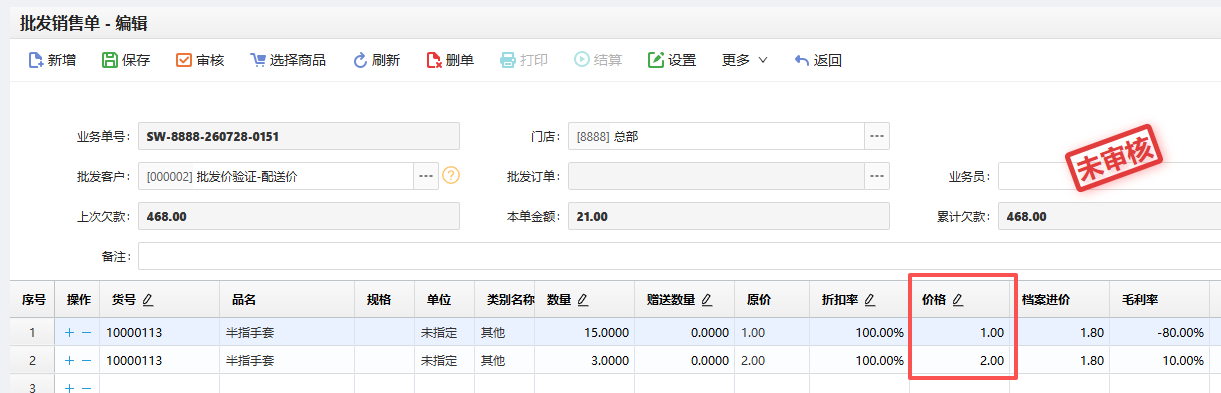The width and height of the screenshot is (1221, 393).
Task: Click 档案进价 1.80 in row 2
Action: coord(1061,360)
